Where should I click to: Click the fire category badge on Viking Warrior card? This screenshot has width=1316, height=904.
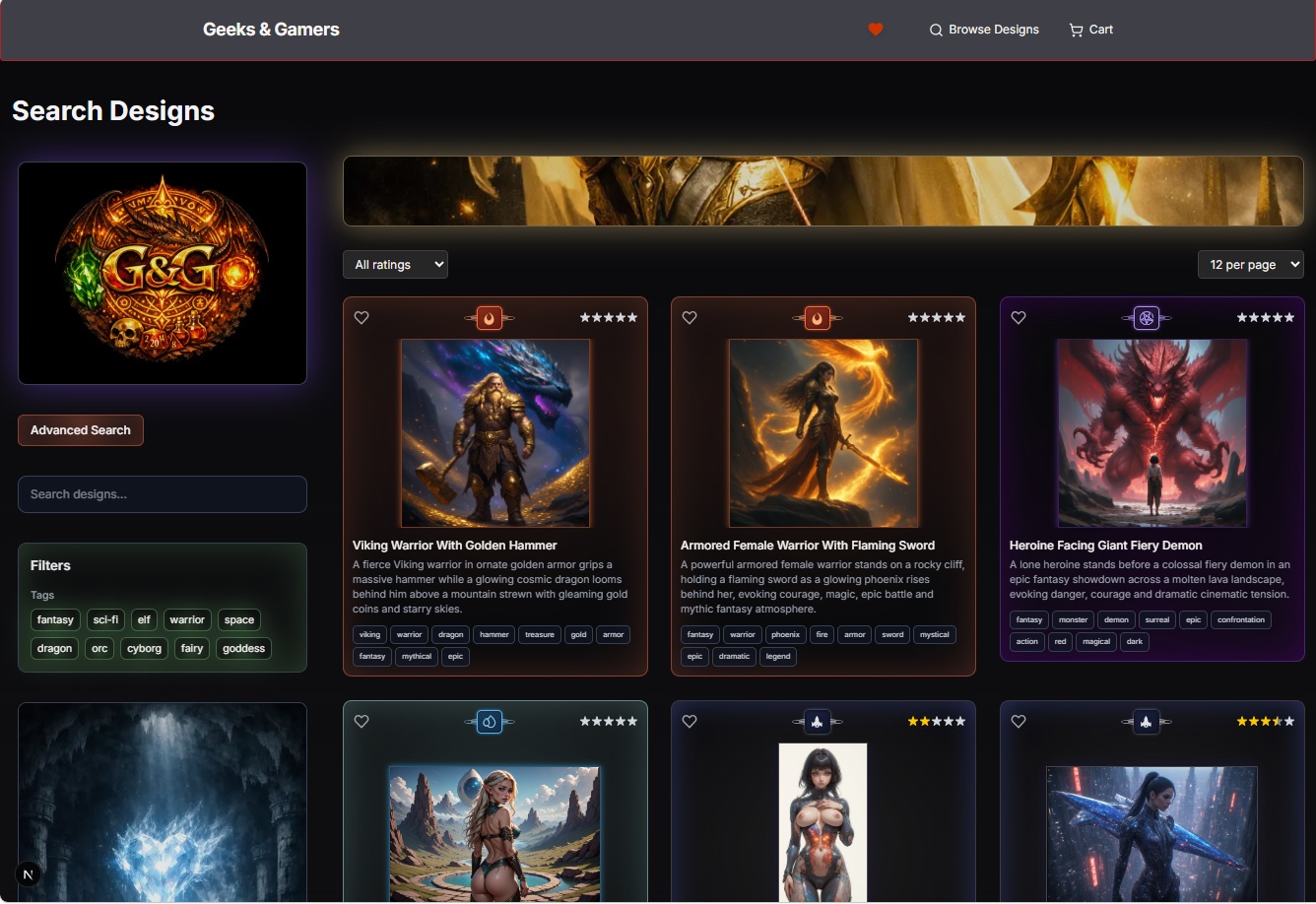pos(490,318)
